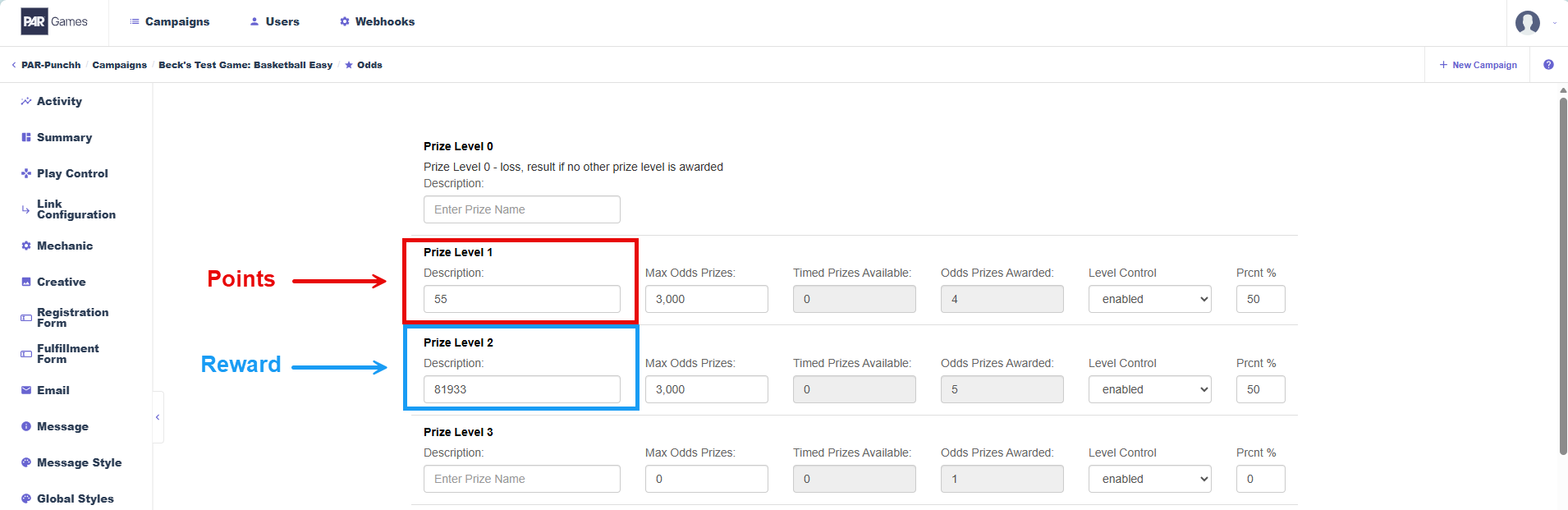
Task: Click the PAR Games logo
Action: [x=54, y=21]
